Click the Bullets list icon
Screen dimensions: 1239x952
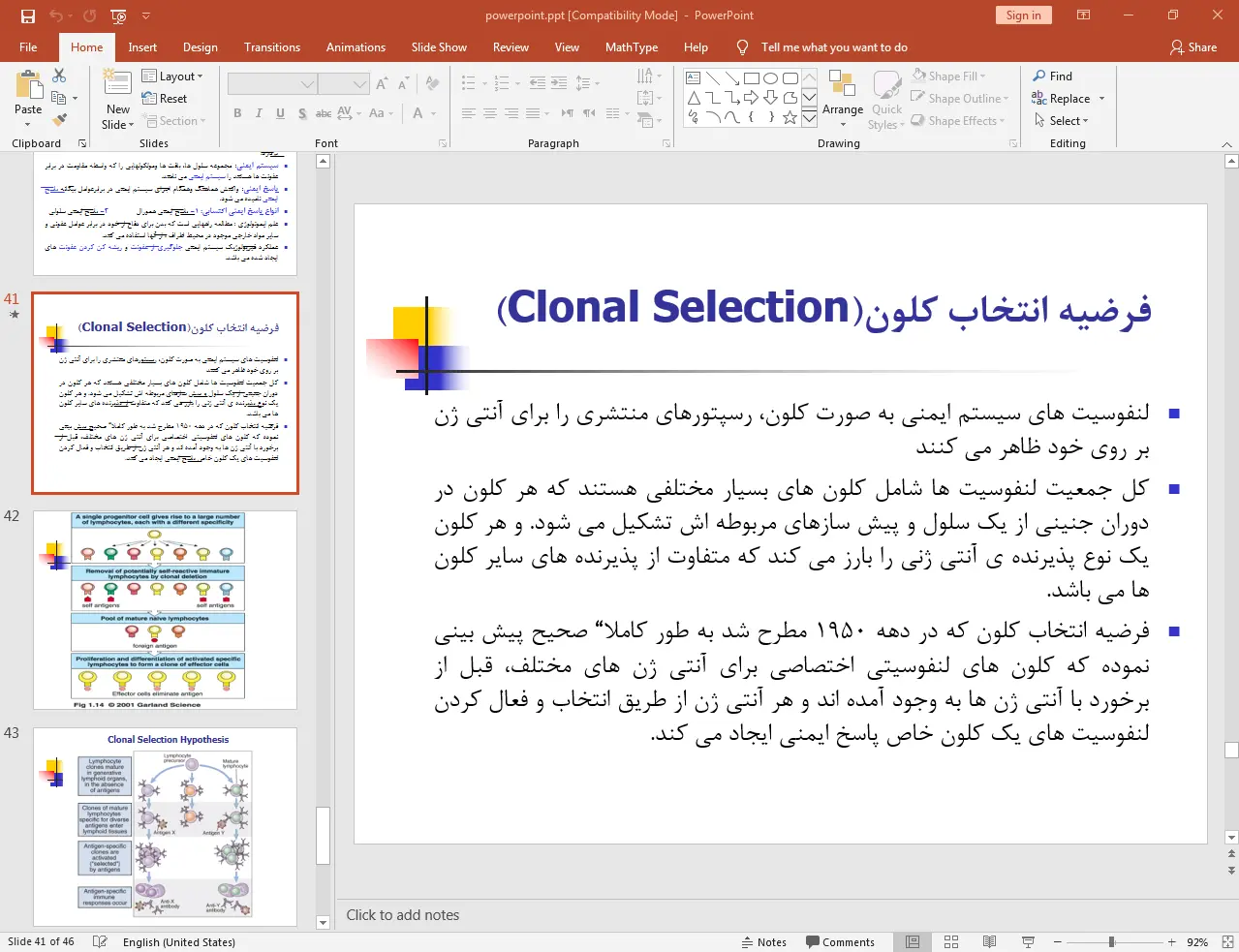[x=469, y=83]
